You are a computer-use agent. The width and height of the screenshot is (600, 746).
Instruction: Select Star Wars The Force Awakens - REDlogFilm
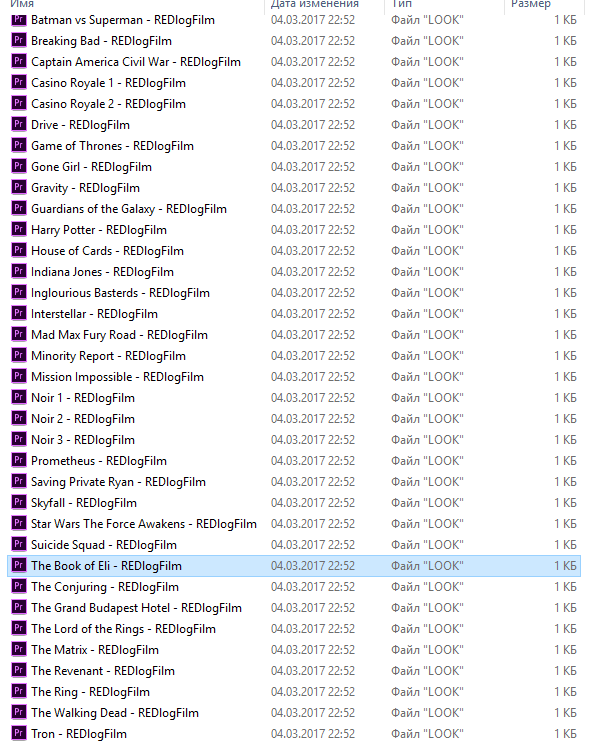click(144, 524)
